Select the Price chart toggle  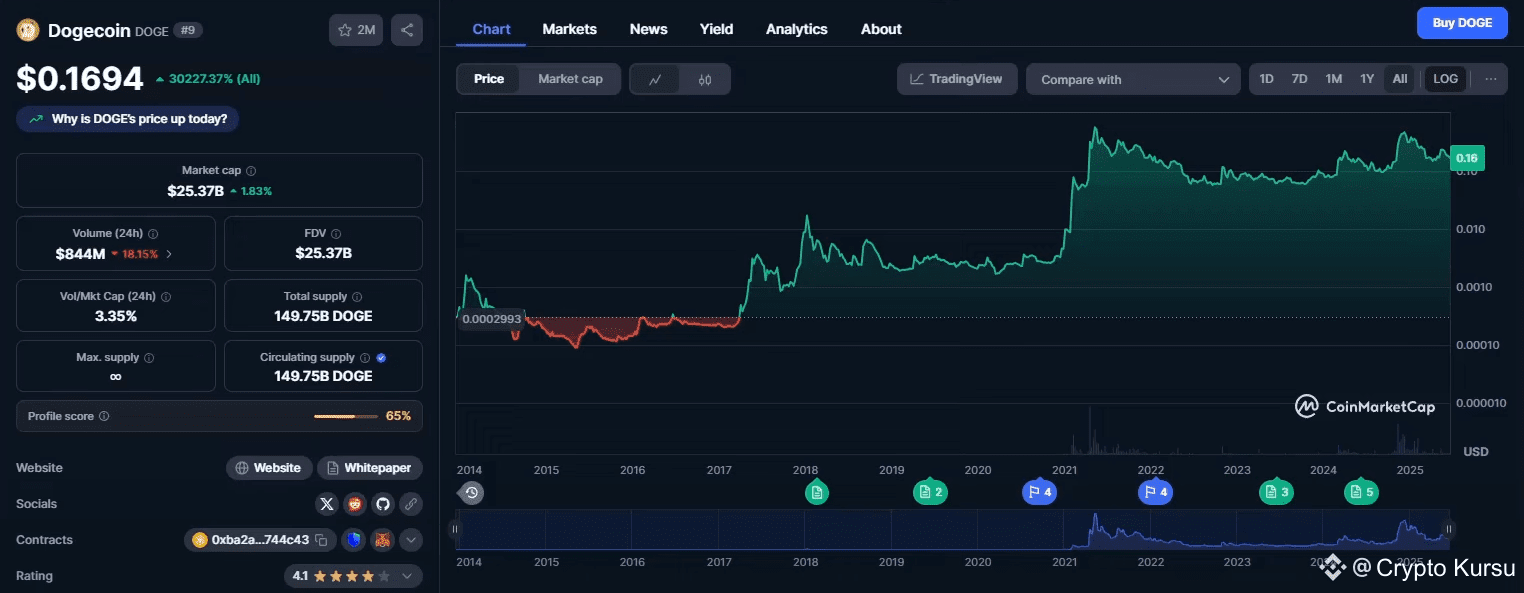coord(489,79)
